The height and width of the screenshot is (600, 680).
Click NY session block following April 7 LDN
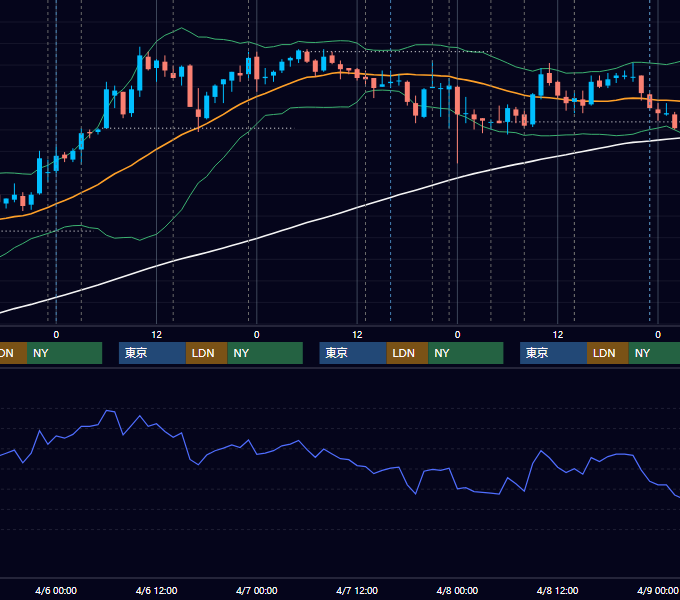tap(466, 353)
